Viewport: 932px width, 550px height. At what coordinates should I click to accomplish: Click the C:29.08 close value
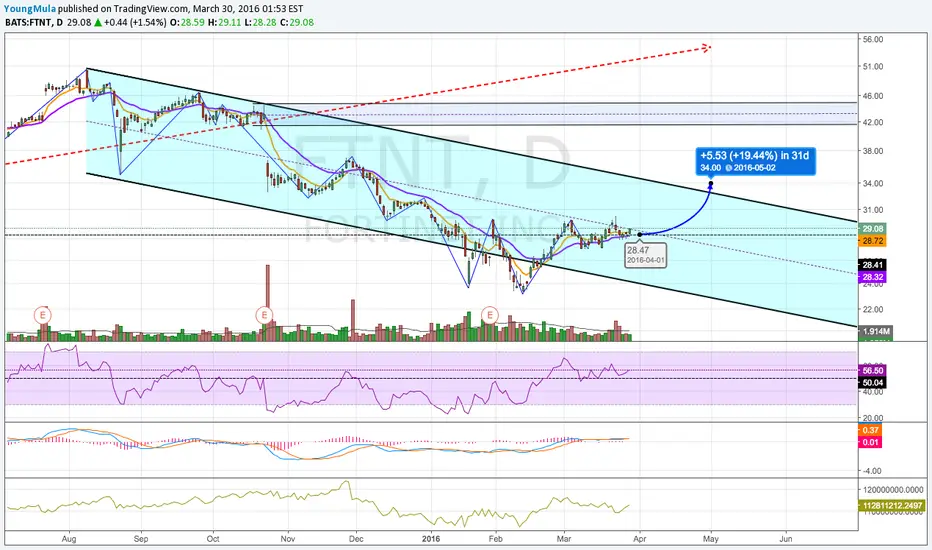coord(297,23)
